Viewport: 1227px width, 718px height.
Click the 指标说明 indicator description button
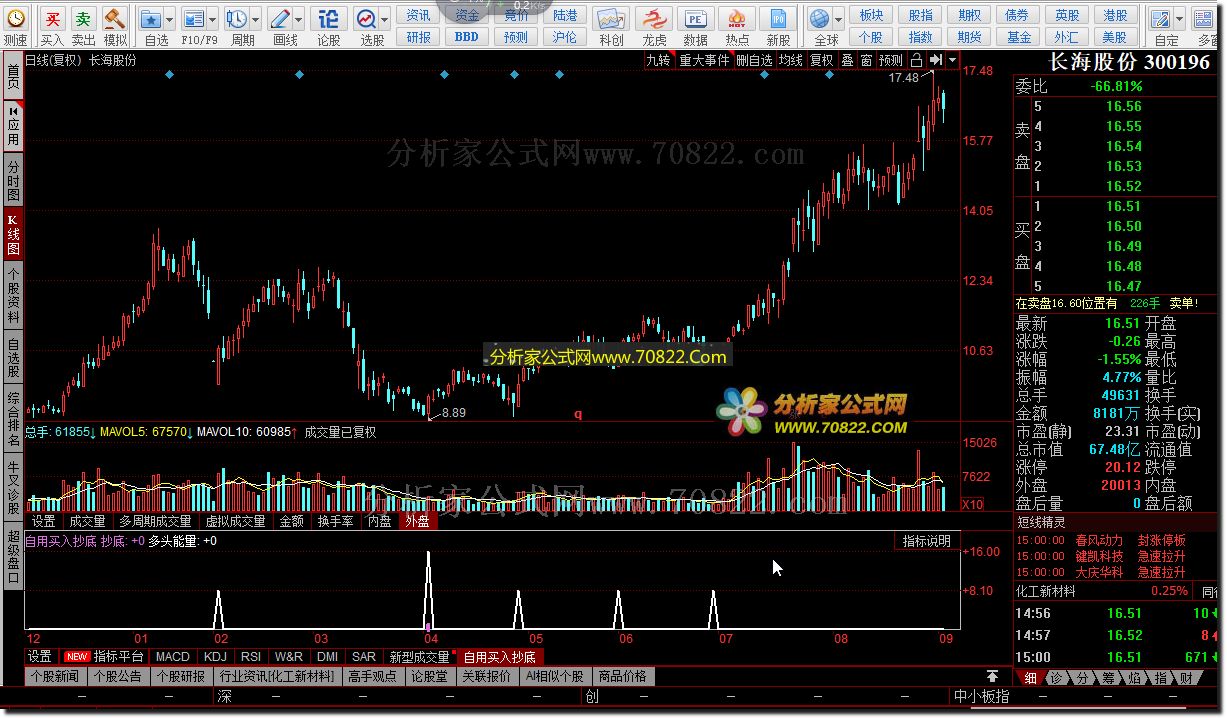[926, 541]
